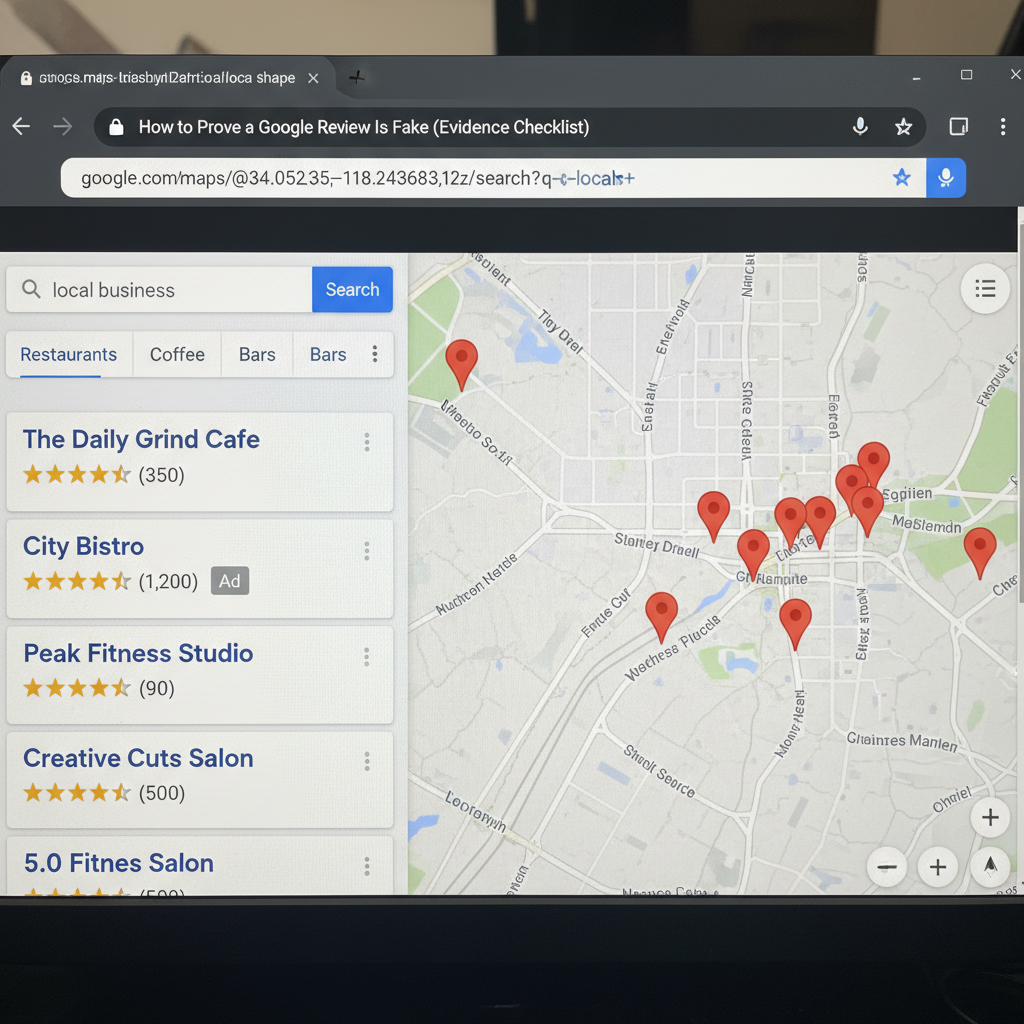Click the lower zoom in plus button
The height and width of the screenshot is (1024, 1024).
pyautogui.click(x=938, y=867)
